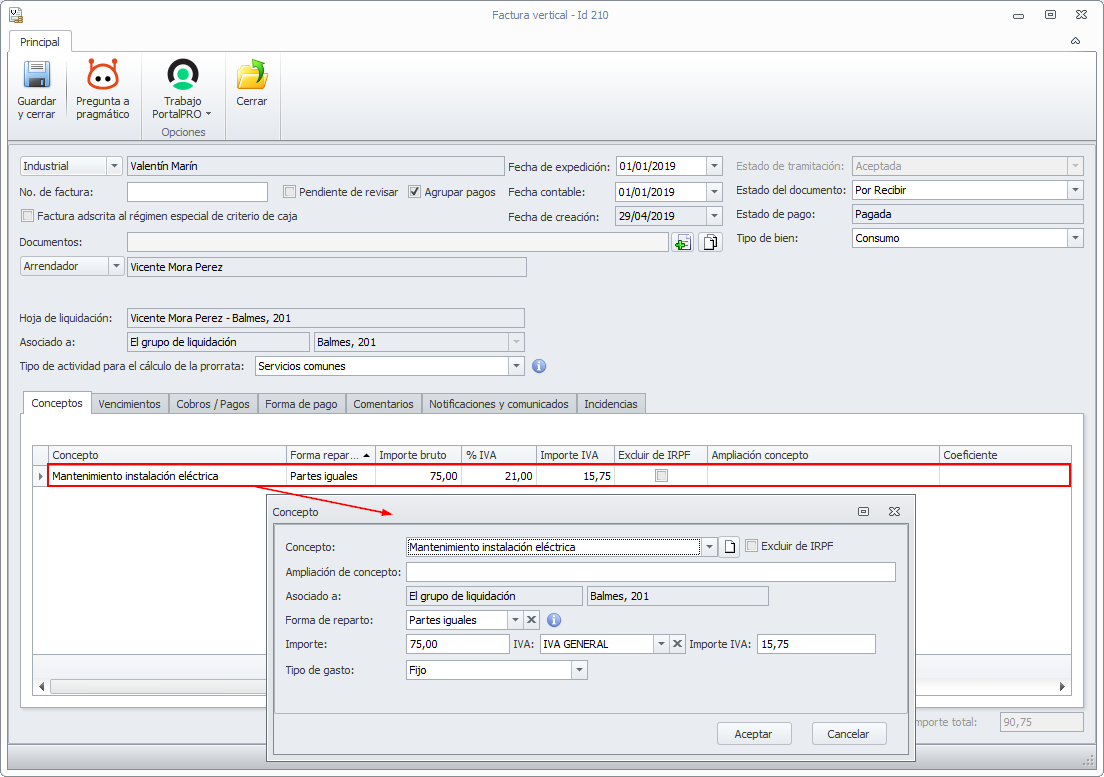Tick Excluir de IRPF in Concepto dialog

[752, 546]
